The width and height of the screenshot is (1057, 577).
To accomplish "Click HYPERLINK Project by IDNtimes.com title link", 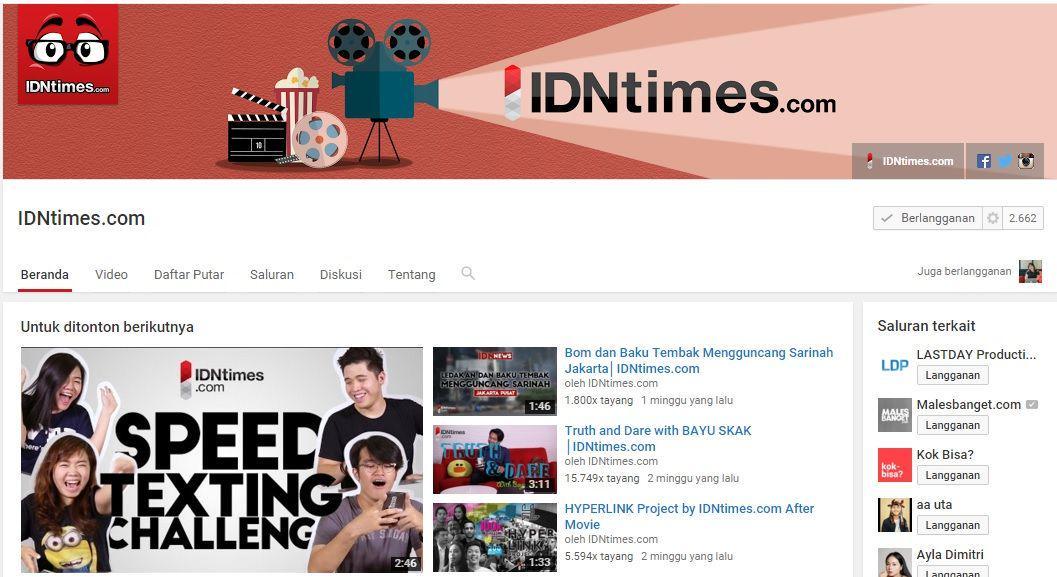I will 689,516.
